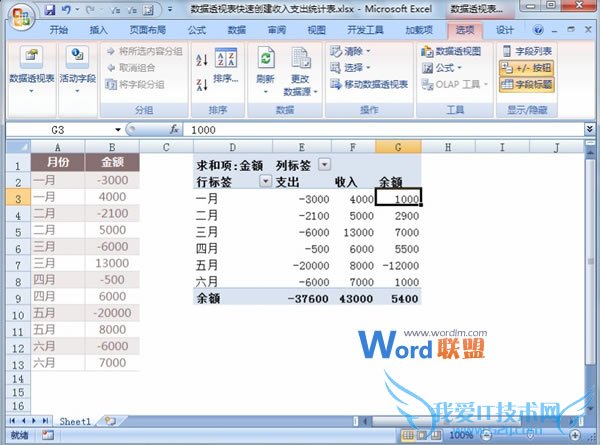This screenshot has width=600, height=445.
Task: Expand the Name Box dropdown
Action: 118,130
